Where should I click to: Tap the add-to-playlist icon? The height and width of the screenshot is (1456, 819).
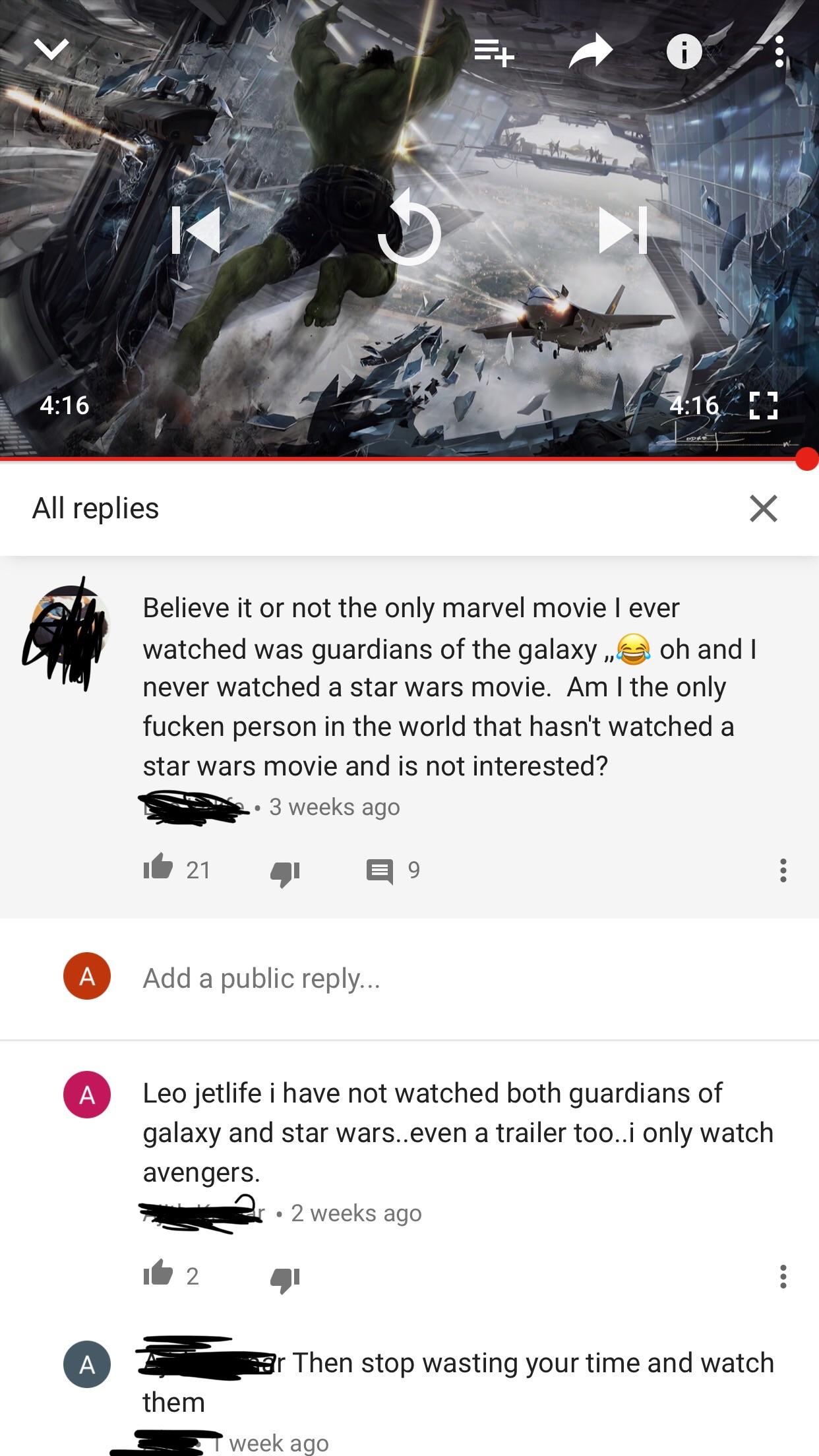pos(495,51)
